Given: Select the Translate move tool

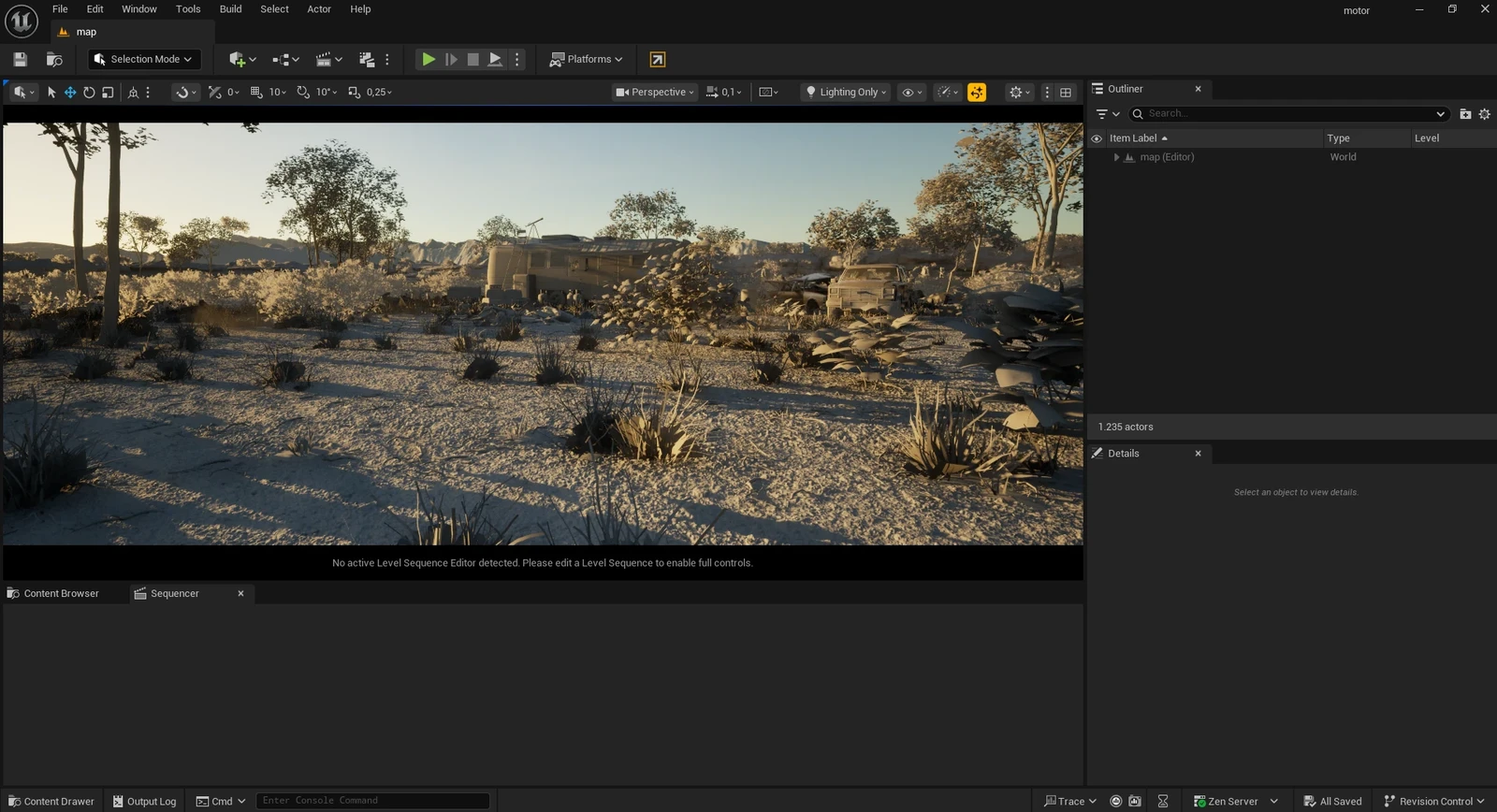Looking at the screenshot, I should pos(70,92).
